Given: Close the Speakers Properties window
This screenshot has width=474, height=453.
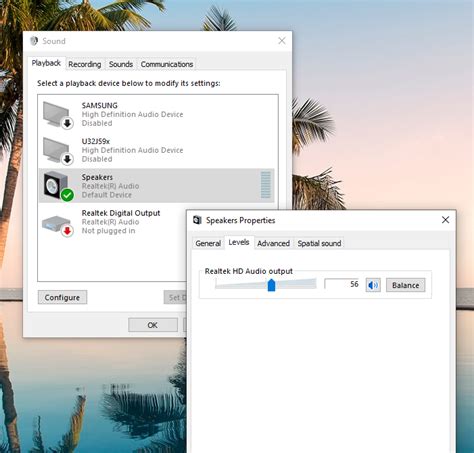Looking at the screenshot, I should [445, 220].
